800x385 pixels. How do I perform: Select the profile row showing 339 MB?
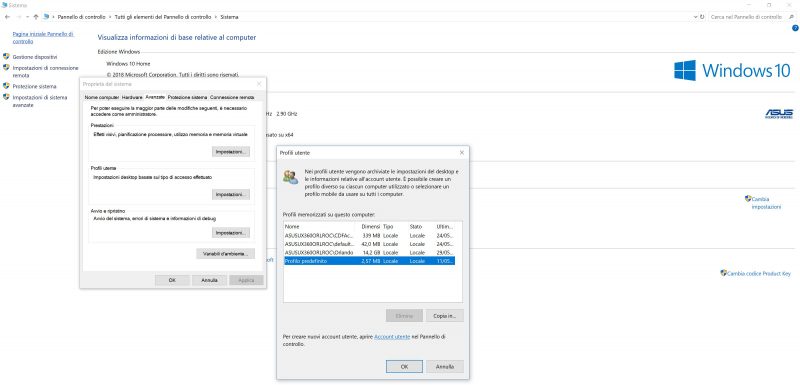click(x=369, y=236)
